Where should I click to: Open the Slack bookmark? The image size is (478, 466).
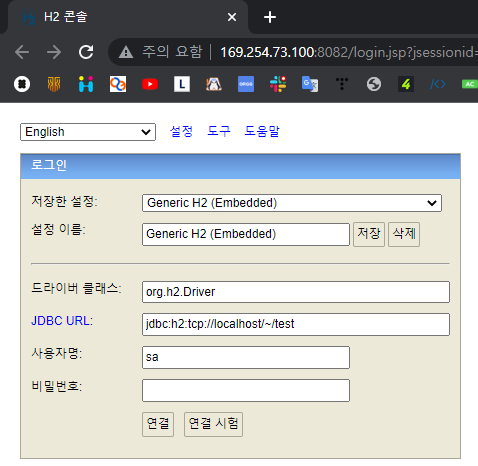point(278,84)
